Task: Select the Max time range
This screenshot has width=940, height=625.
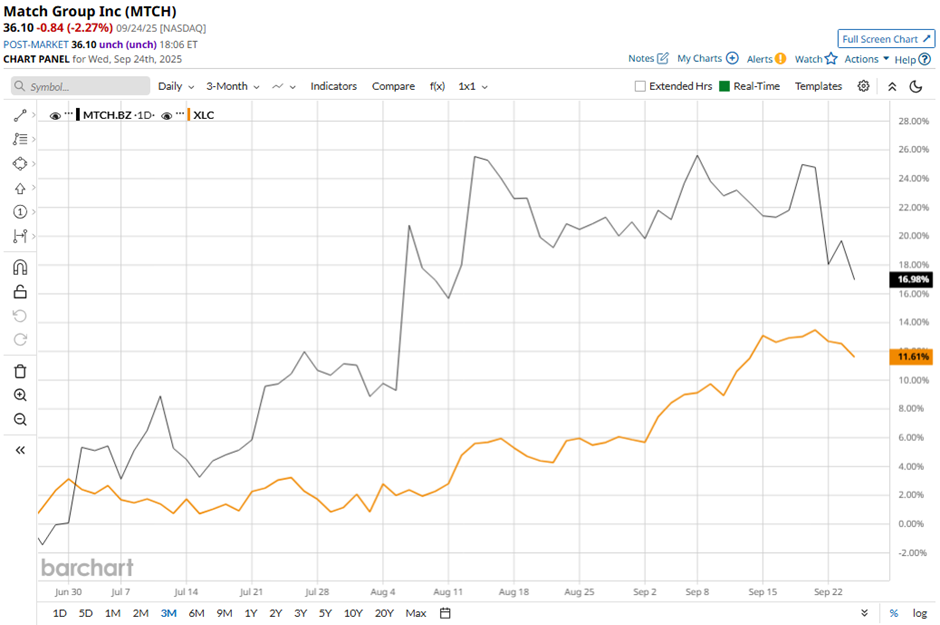Action: (x=415, y=613)
